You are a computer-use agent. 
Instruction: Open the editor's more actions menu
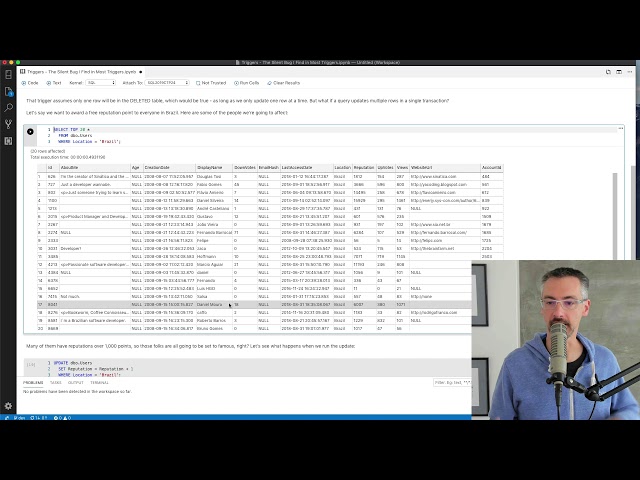click(x=630, y=72)
